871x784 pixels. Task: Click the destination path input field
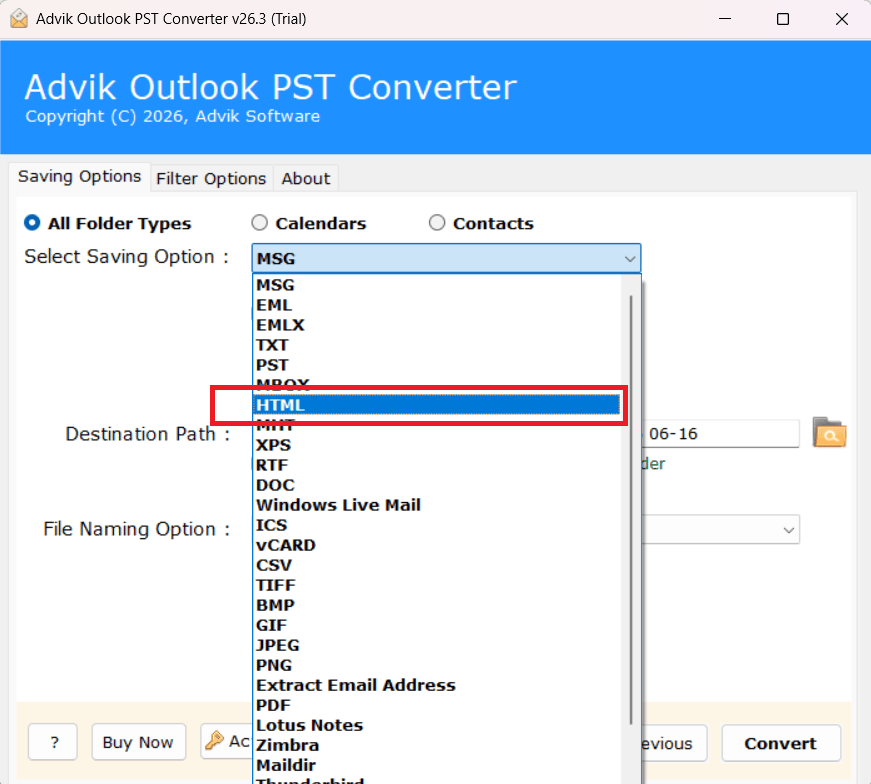pos(720,433)
